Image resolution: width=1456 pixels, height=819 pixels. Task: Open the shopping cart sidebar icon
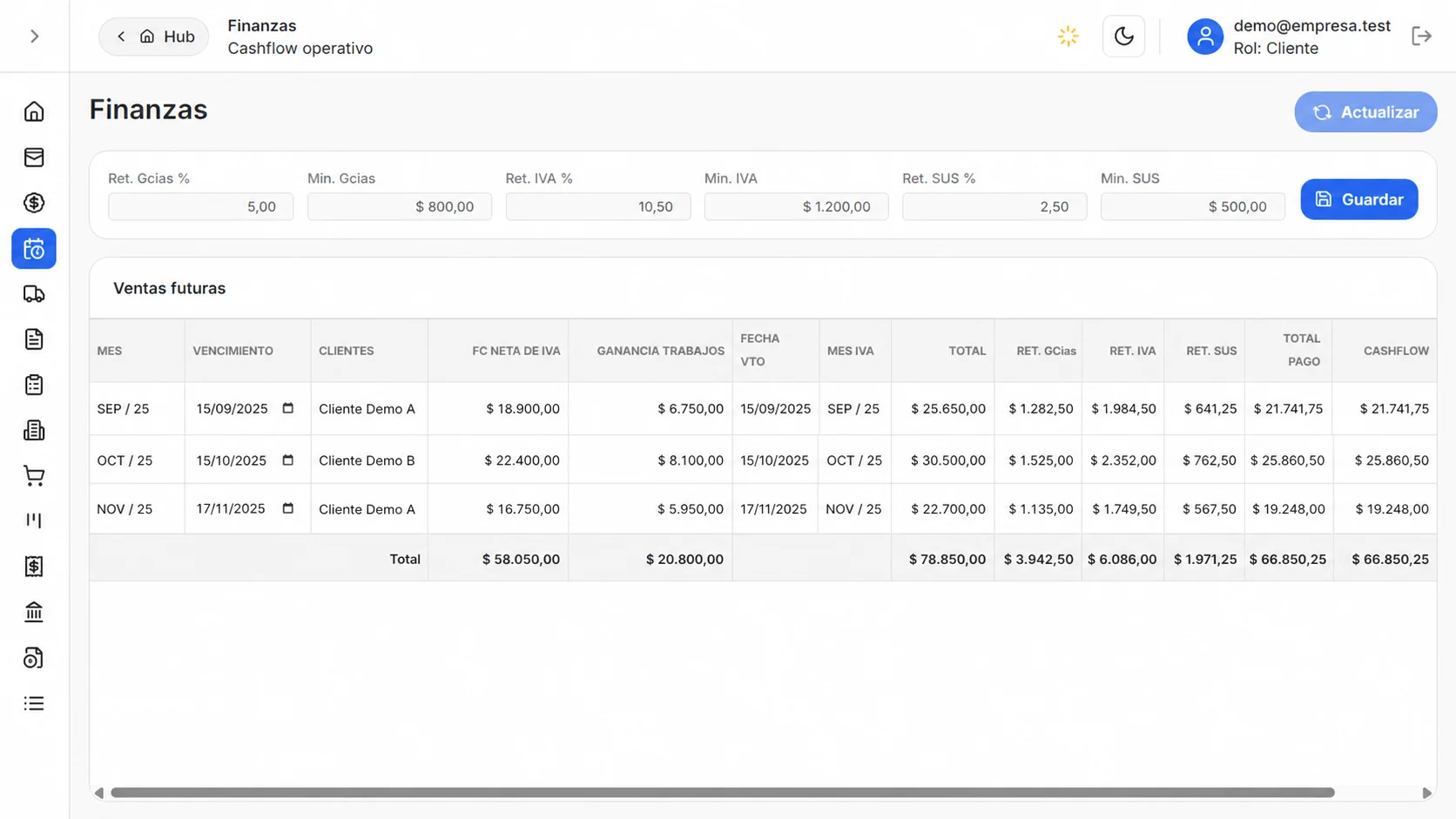[x=34, y=476]
